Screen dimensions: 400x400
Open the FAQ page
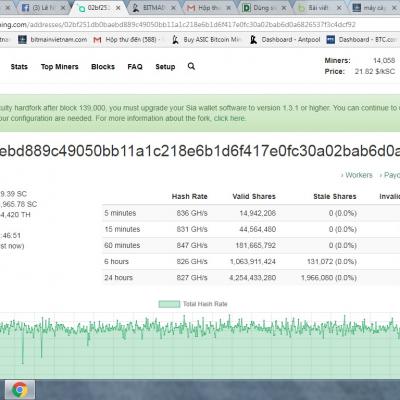click(x=135, y=67)
